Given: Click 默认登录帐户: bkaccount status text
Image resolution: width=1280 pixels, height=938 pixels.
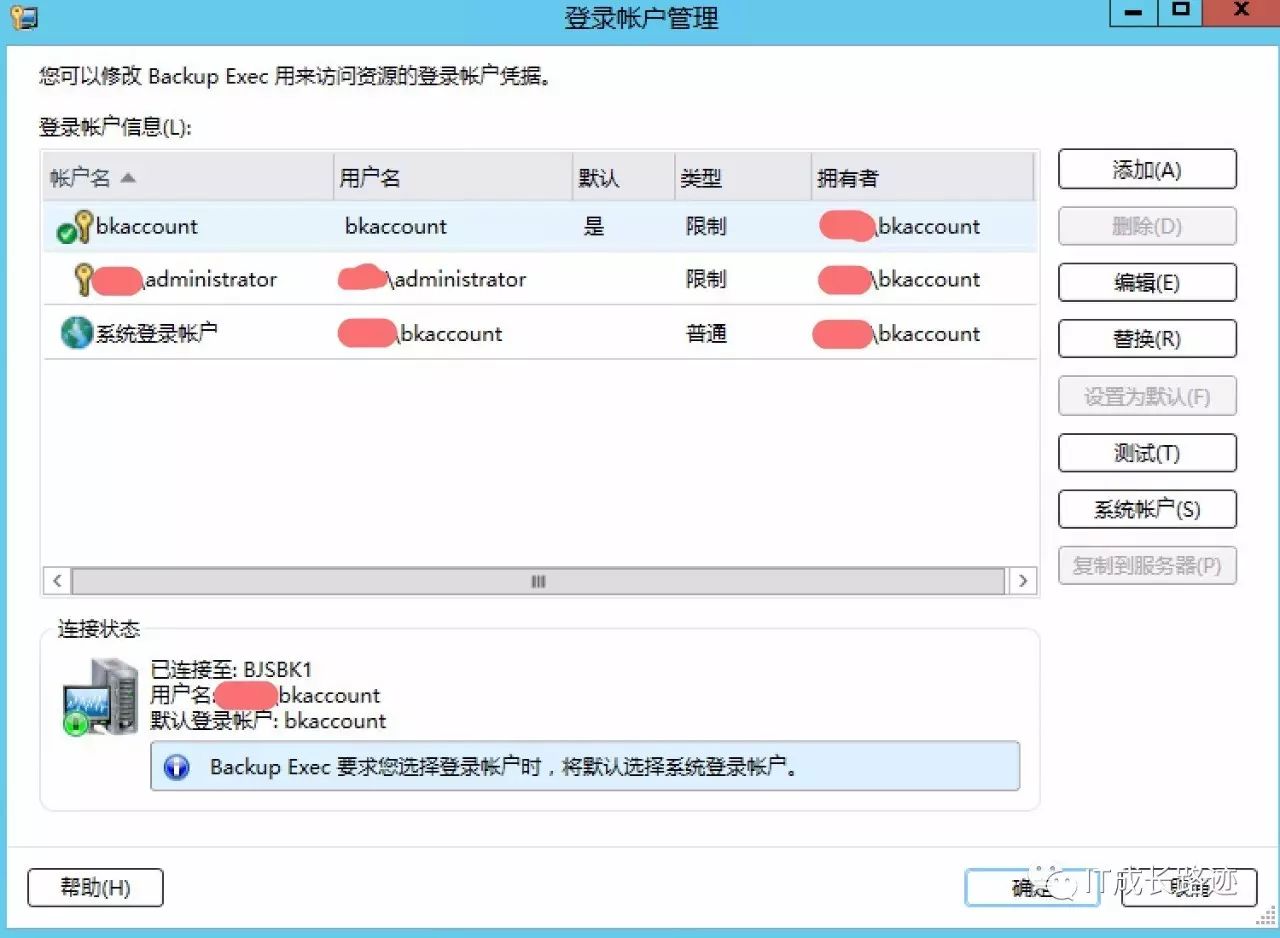Looking at the screenshot, I should point(268,721).
